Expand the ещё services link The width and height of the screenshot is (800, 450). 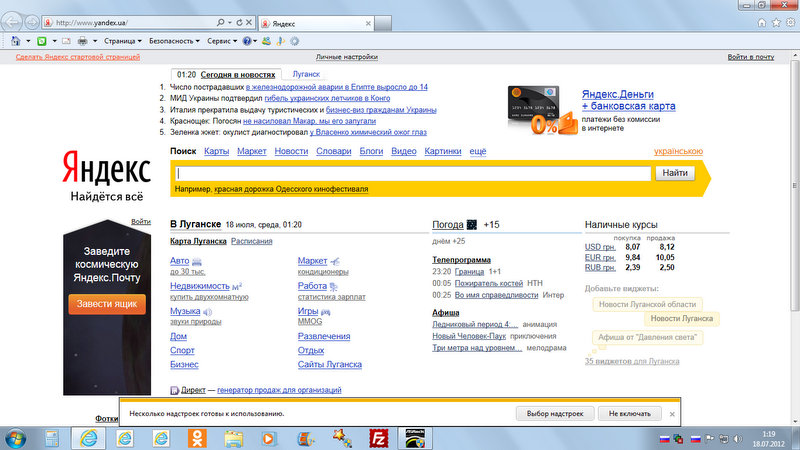pyautogui.click(x=478, y=152)
